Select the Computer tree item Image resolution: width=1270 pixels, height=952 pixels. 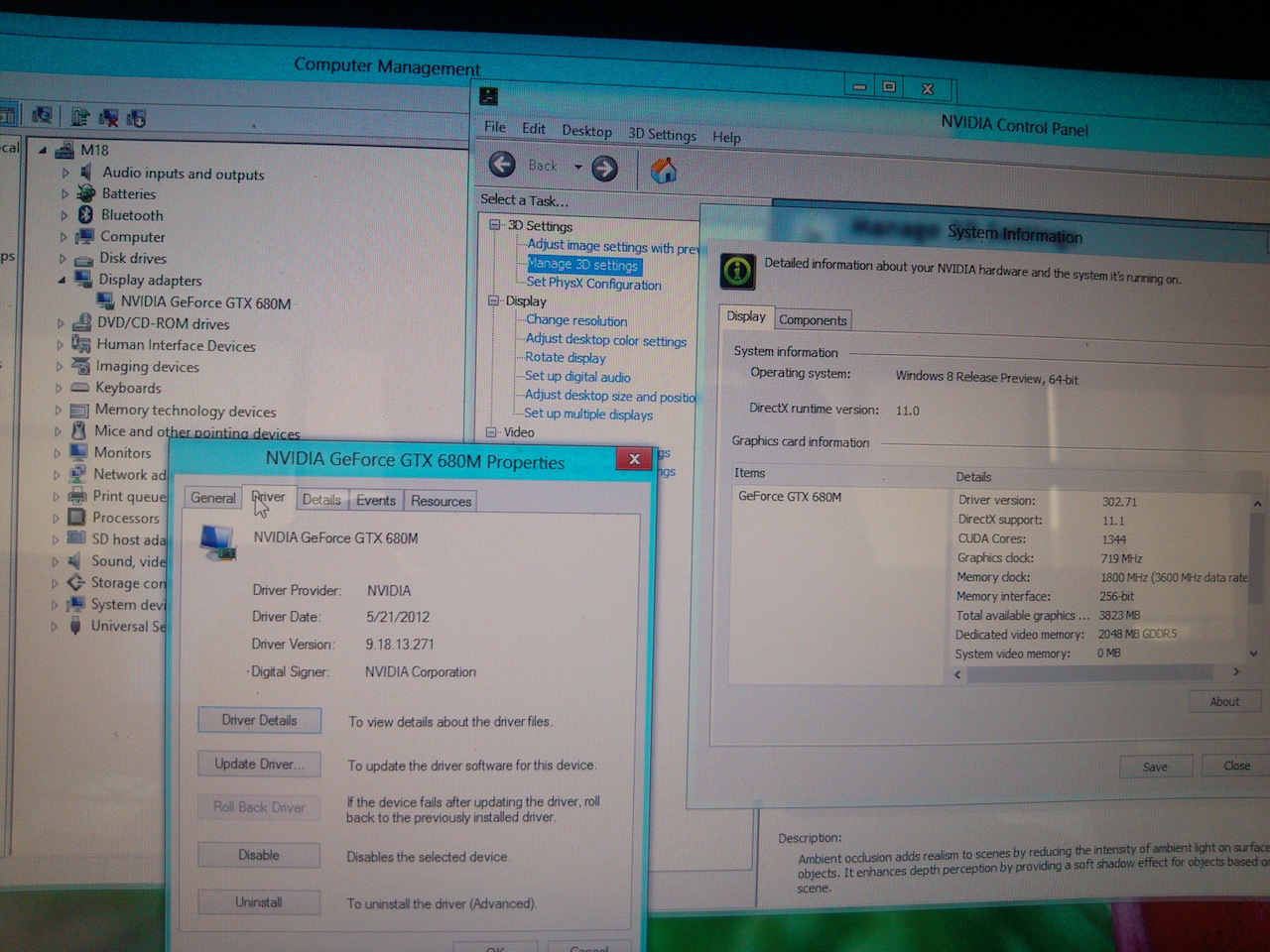click(x=133, y=236)
